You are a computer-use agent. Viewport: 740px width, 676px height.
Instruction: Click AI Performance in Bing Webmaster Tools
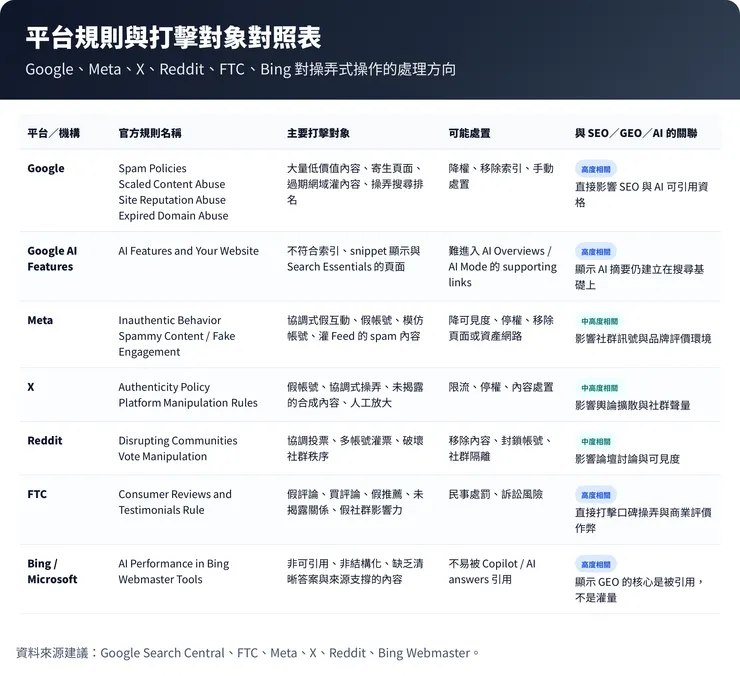(x=173, y=571)
